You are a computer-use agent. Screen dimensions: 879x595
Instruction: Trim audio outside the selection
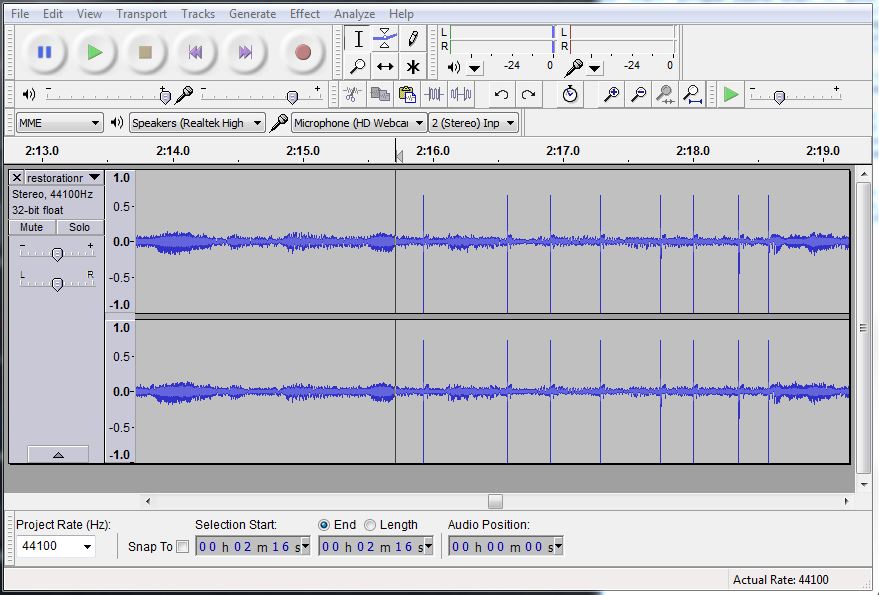click(x=434, y=94)
